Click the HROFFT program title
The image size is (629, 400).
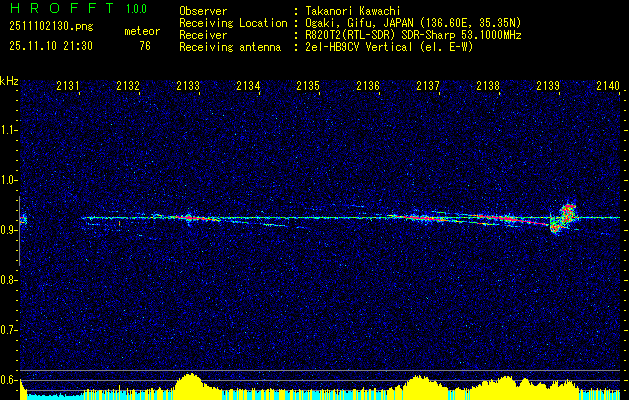coord(62,8)
